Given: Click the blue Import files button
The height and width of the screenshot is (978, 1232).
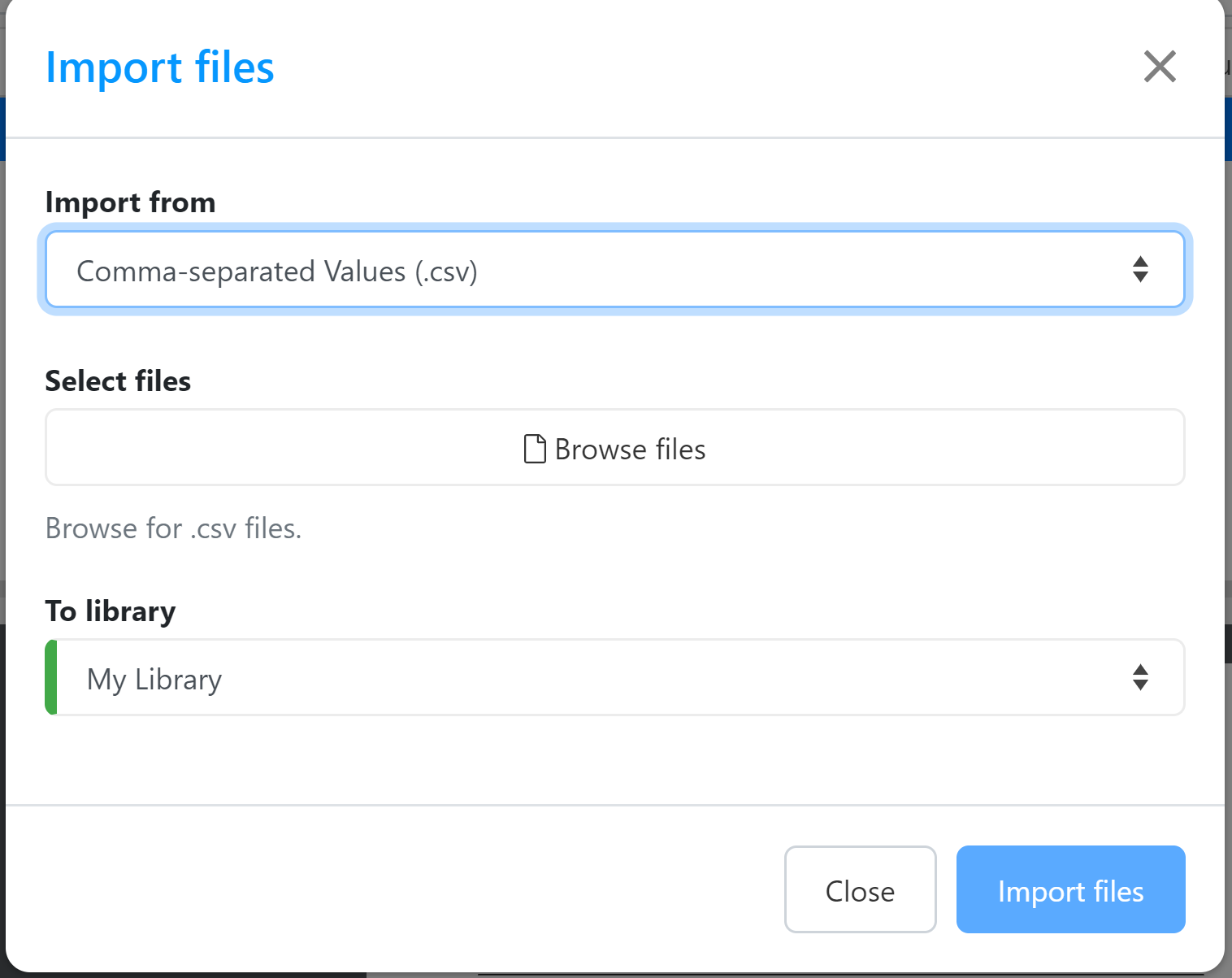Looking at the screenshot, I should pos(1069,889).
